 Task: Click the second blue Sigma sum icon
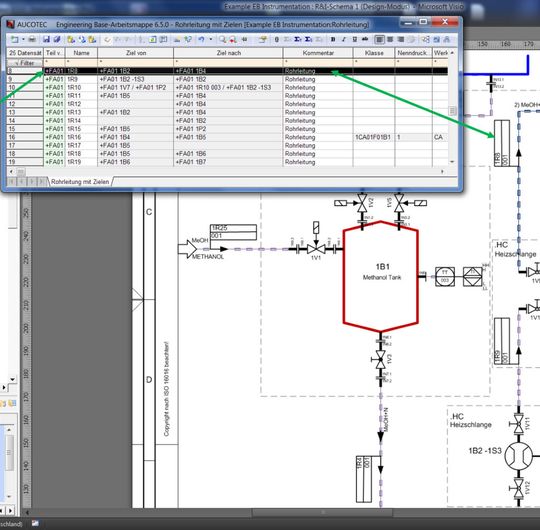[308, 40]
